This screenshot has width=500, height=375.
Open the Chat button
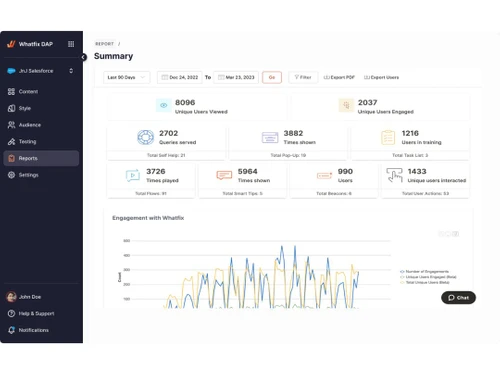pyautogui.click(x=458, y=298)
